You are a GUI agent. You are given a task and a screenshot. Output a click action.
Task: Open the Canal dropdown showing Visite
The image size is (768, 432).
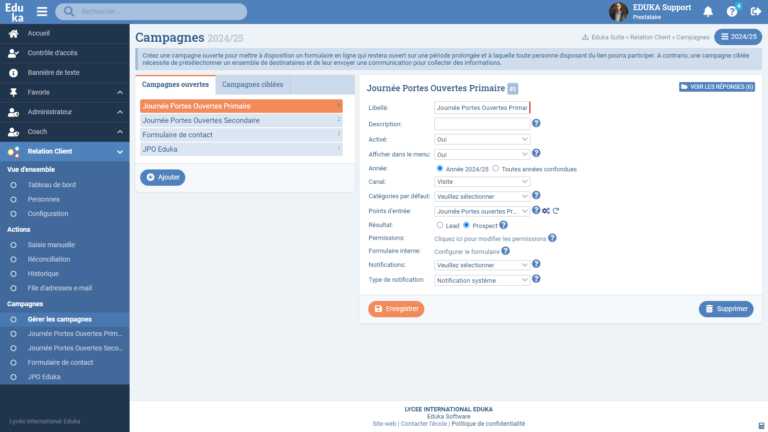point(482,183)
